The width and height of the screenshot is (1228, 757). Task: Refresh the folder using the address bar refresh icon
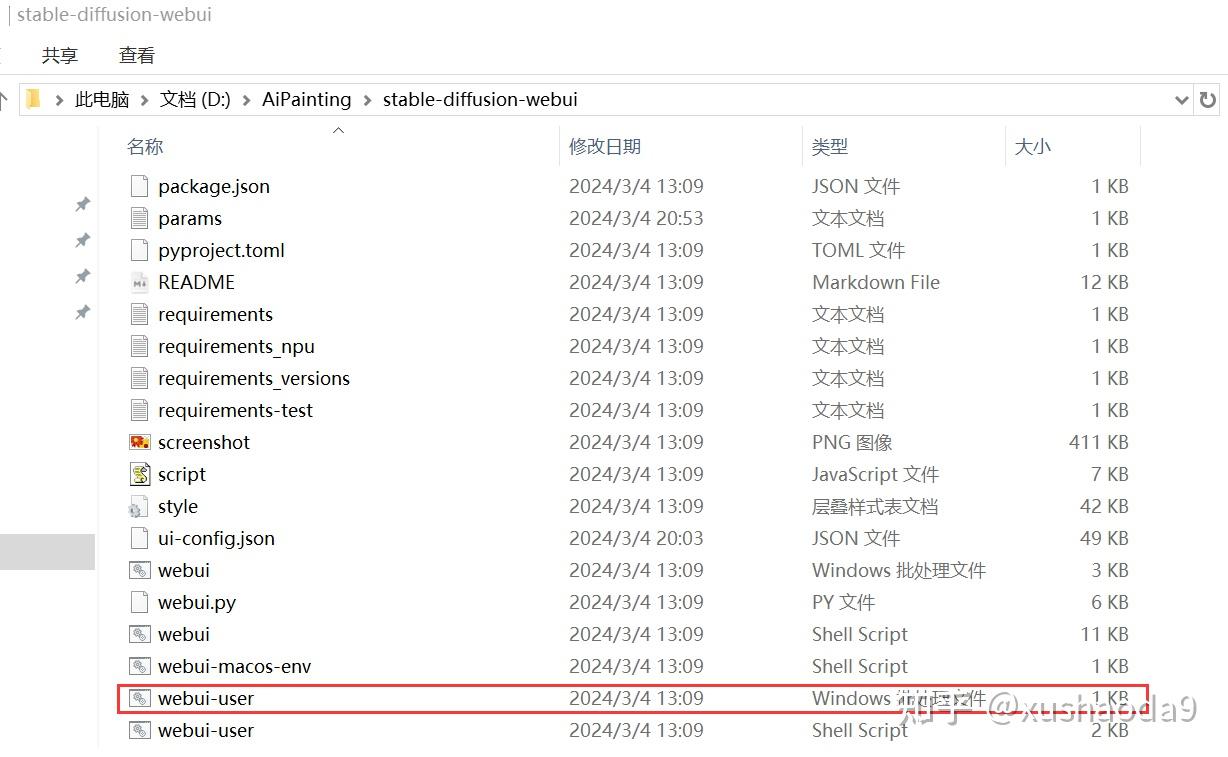1208,100
